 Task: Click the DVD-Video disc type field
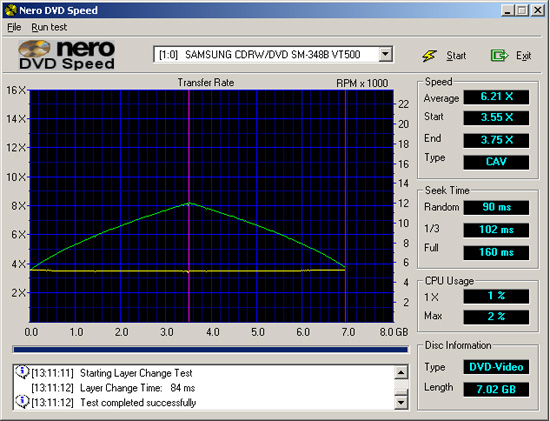point(496,367)
